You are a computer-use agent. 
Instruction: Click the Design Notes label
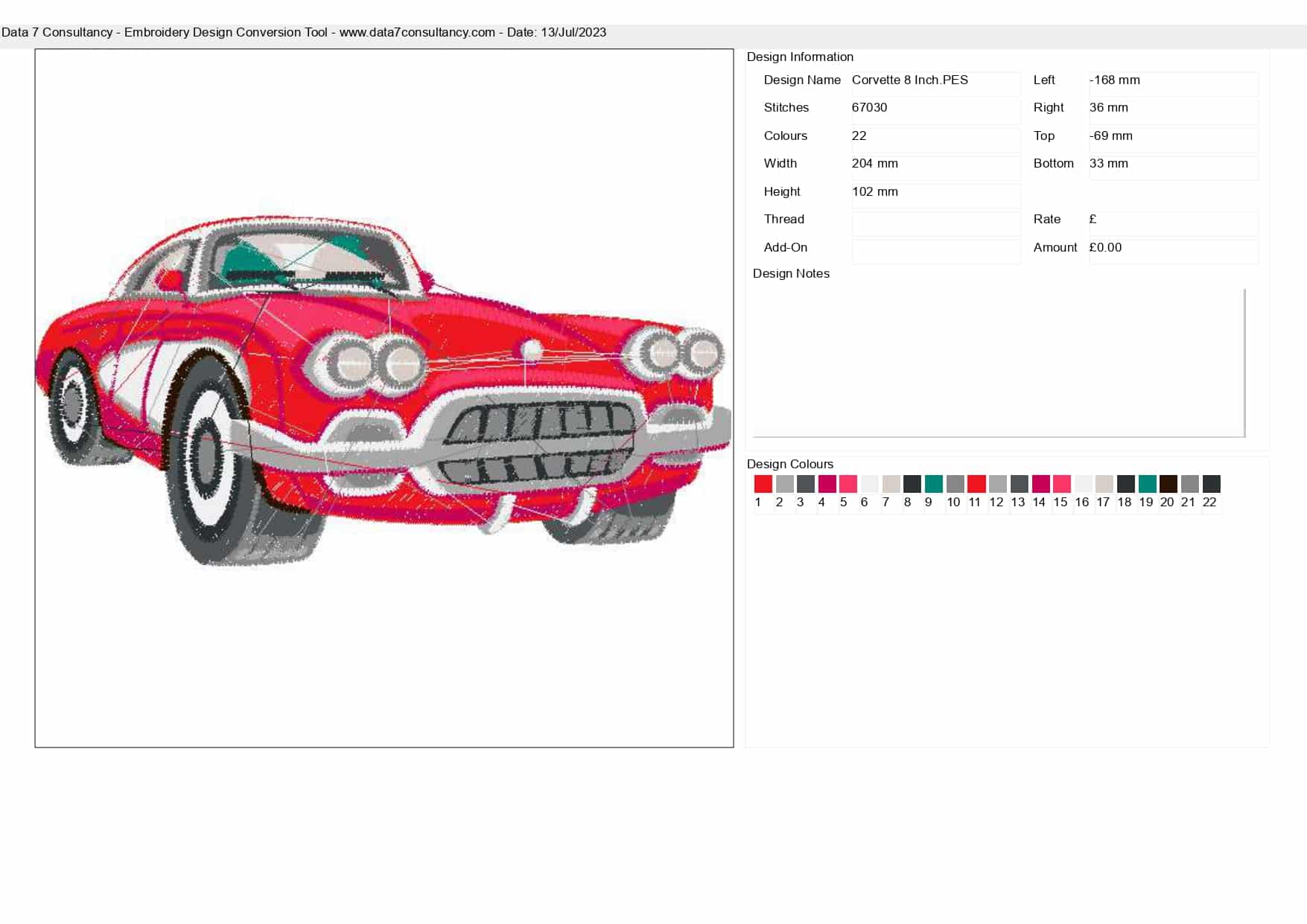791,273
